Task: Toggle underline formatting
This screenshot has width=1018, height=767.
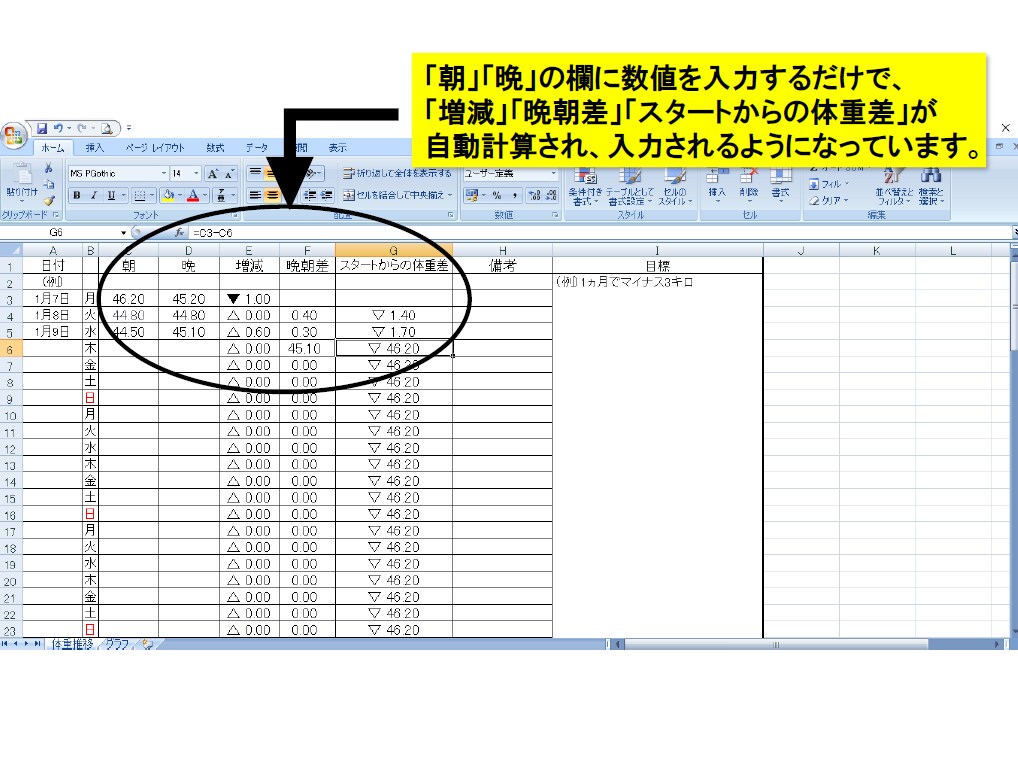Action: pos(111,195)
